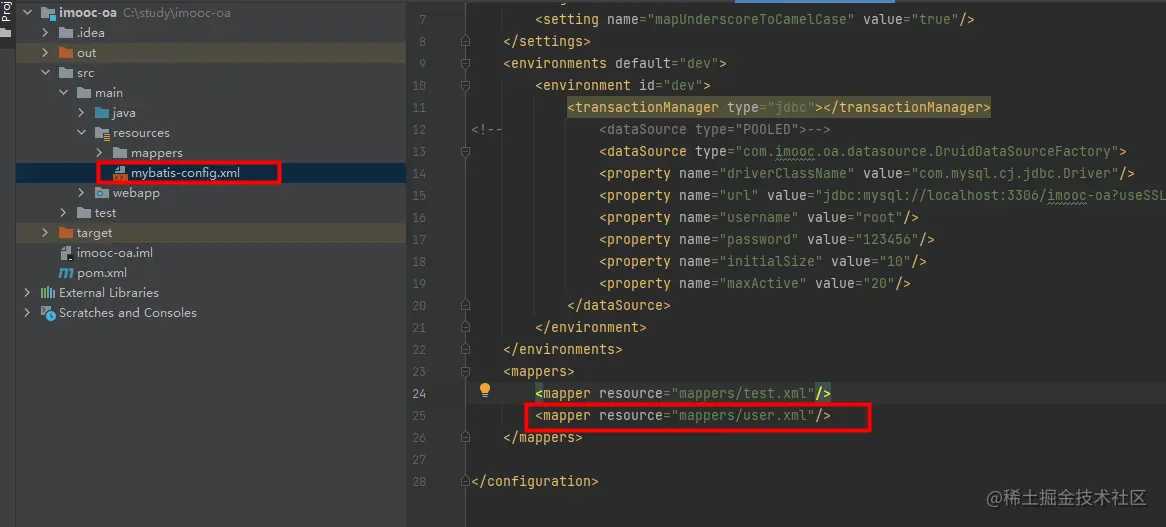This screenshot has height=527, width=1166.
Task: Click the resources folder icon
Action: [x=102, y=133]
